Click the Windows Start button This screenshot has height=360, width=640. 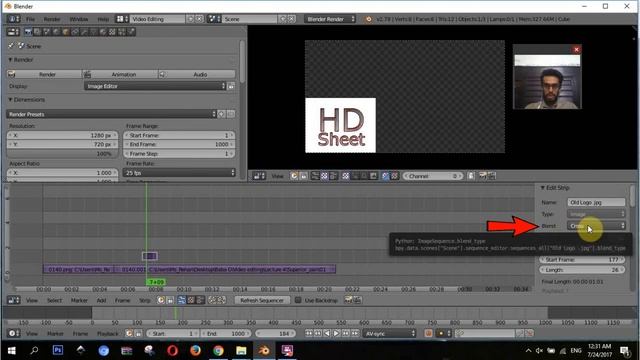pyautogui.click(x=11, y=351)
